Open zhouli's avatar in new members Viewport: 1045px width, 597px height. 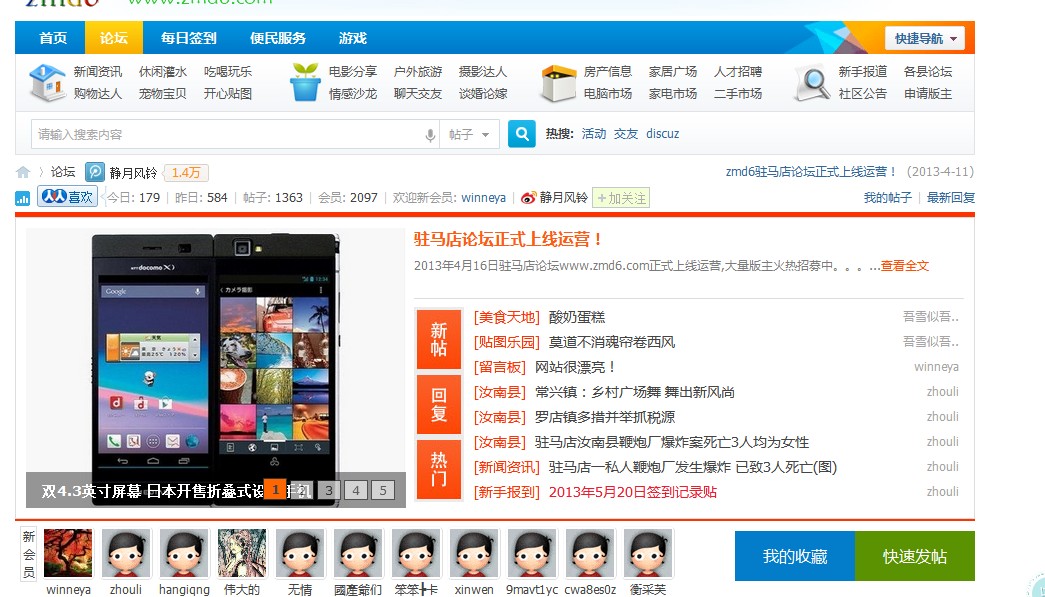click(x=126, y=553)
